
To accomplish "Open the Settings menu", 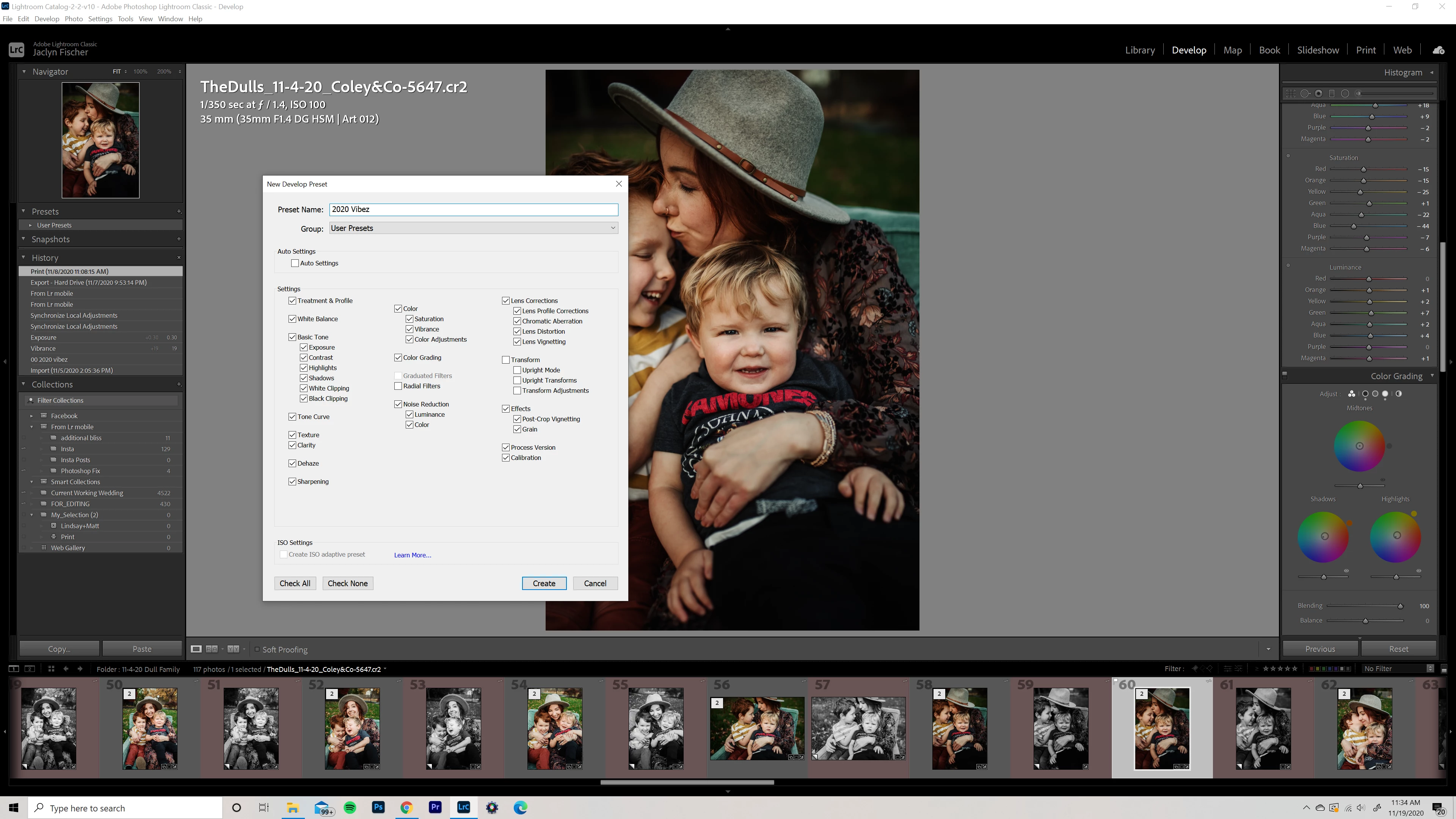I will click(x=100, y=19).
